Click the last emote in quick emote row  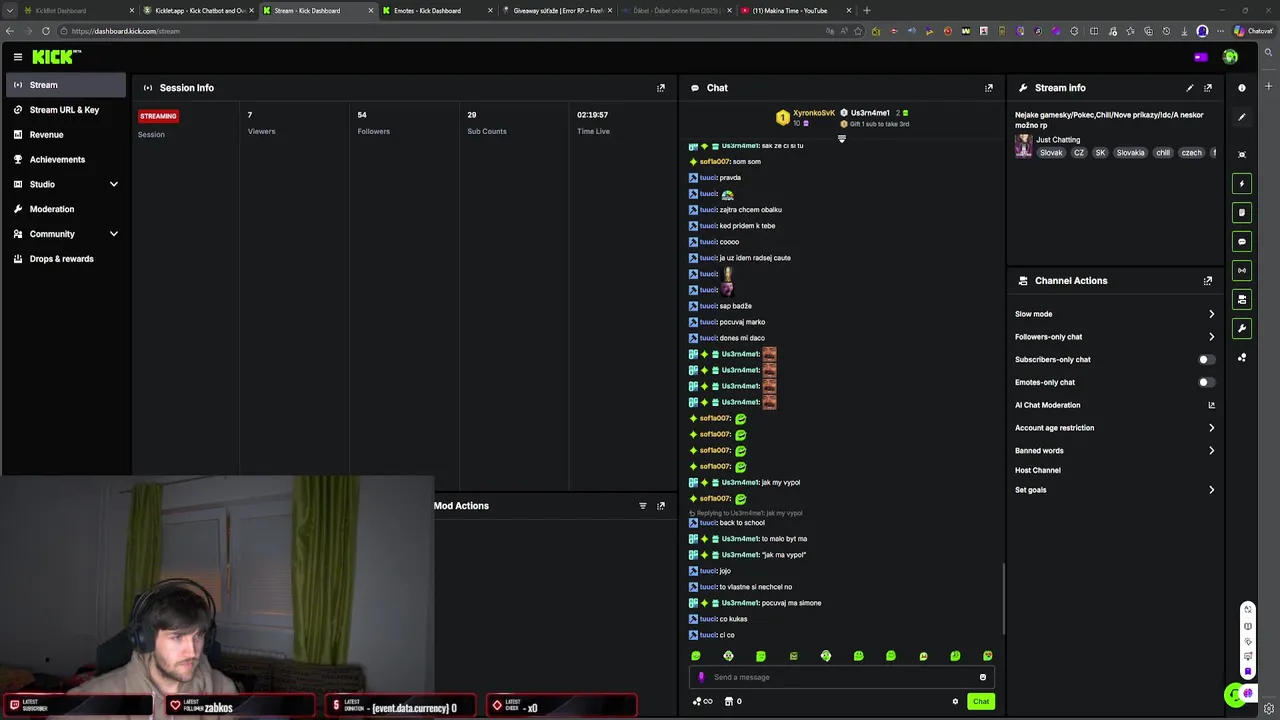coord(988,656)
